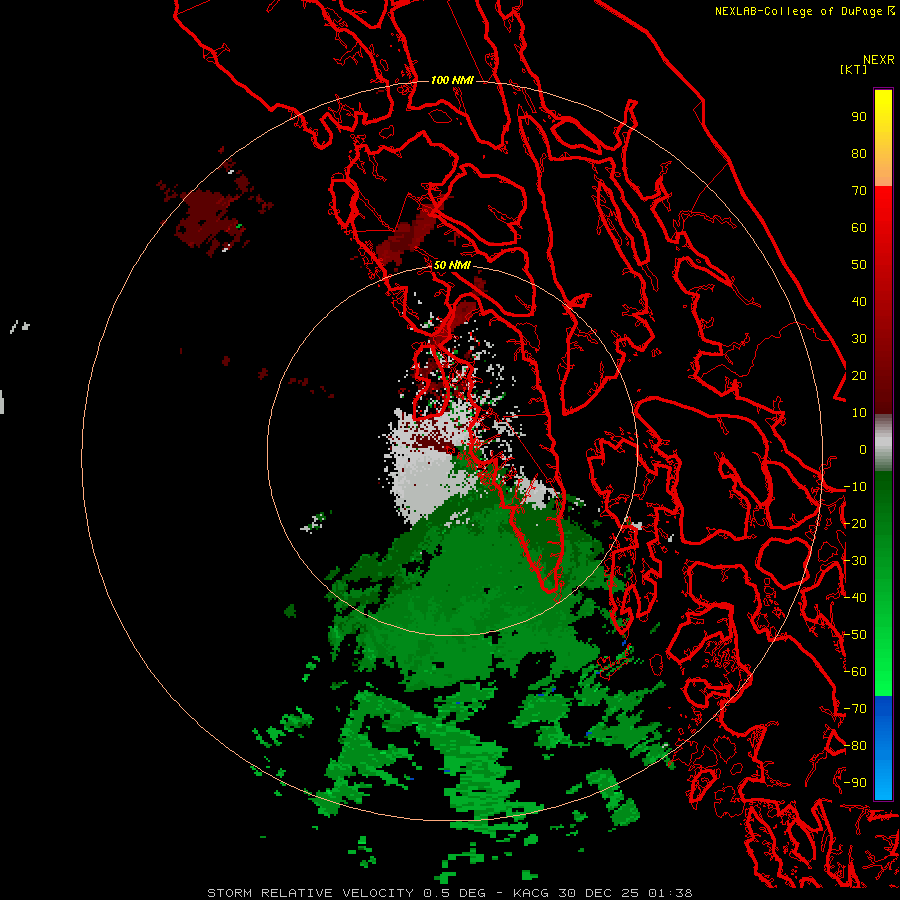Click the -90 value on velocity scale
This screenshot has height=900, width=900.
click(x=855, y=783)
